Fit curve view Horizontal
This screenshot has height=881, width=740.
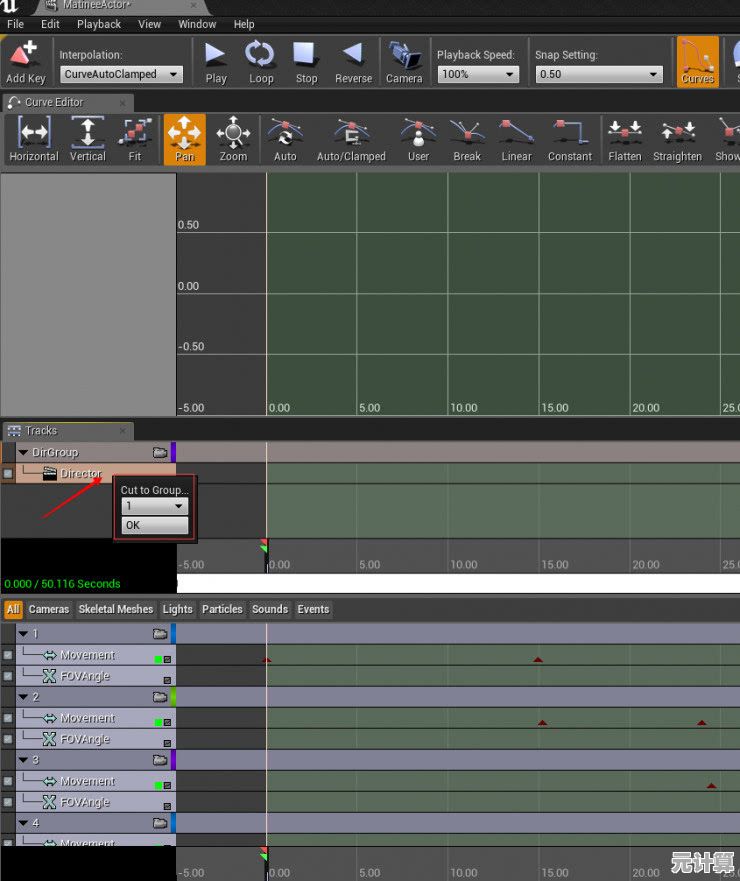tap(34, 139)
